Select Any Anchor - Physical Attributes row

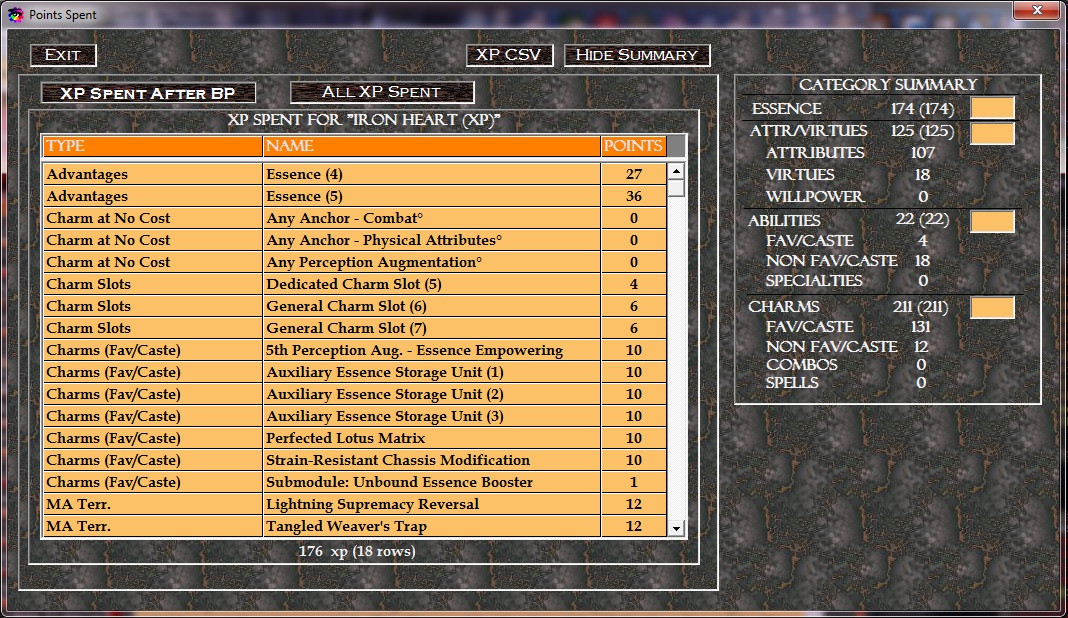coord(355,240)
